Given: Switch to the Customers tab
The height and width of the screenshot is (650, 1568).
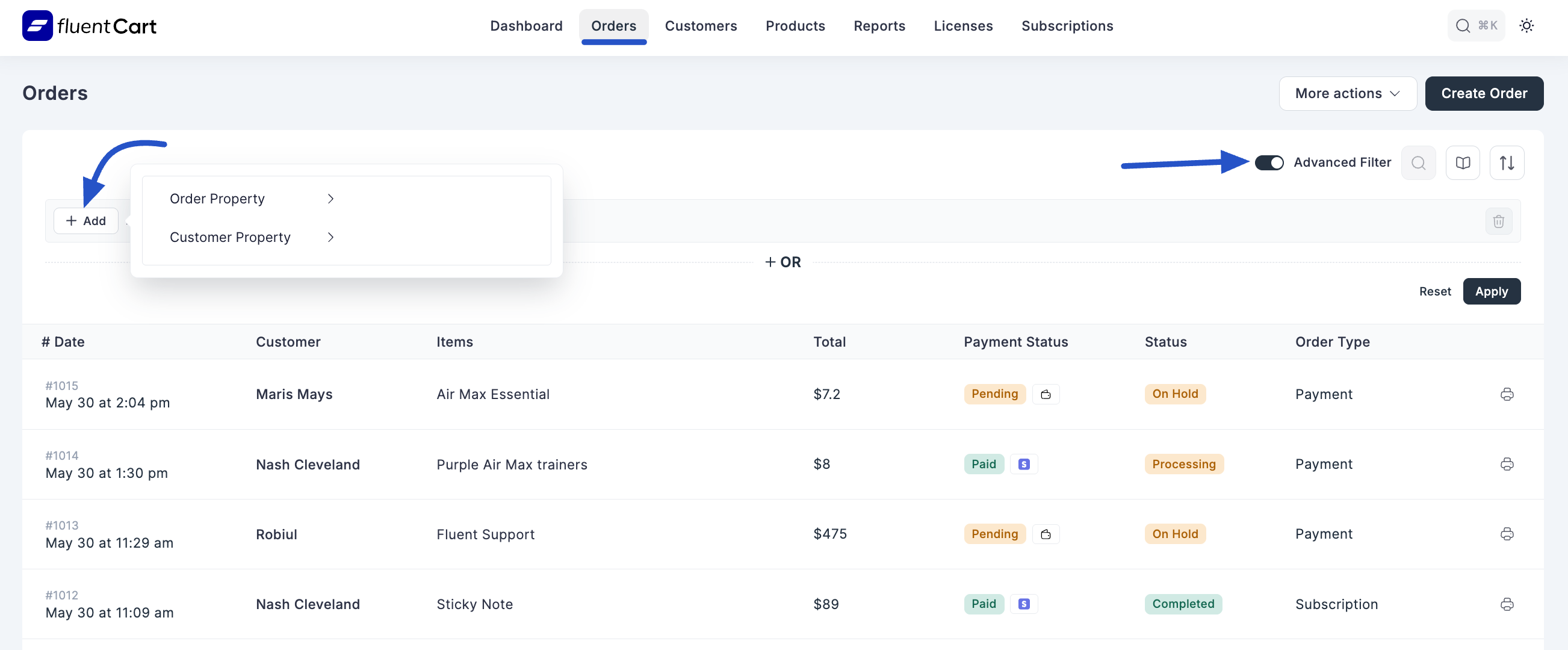Looking at the screenshot, I should pos(701,25).
